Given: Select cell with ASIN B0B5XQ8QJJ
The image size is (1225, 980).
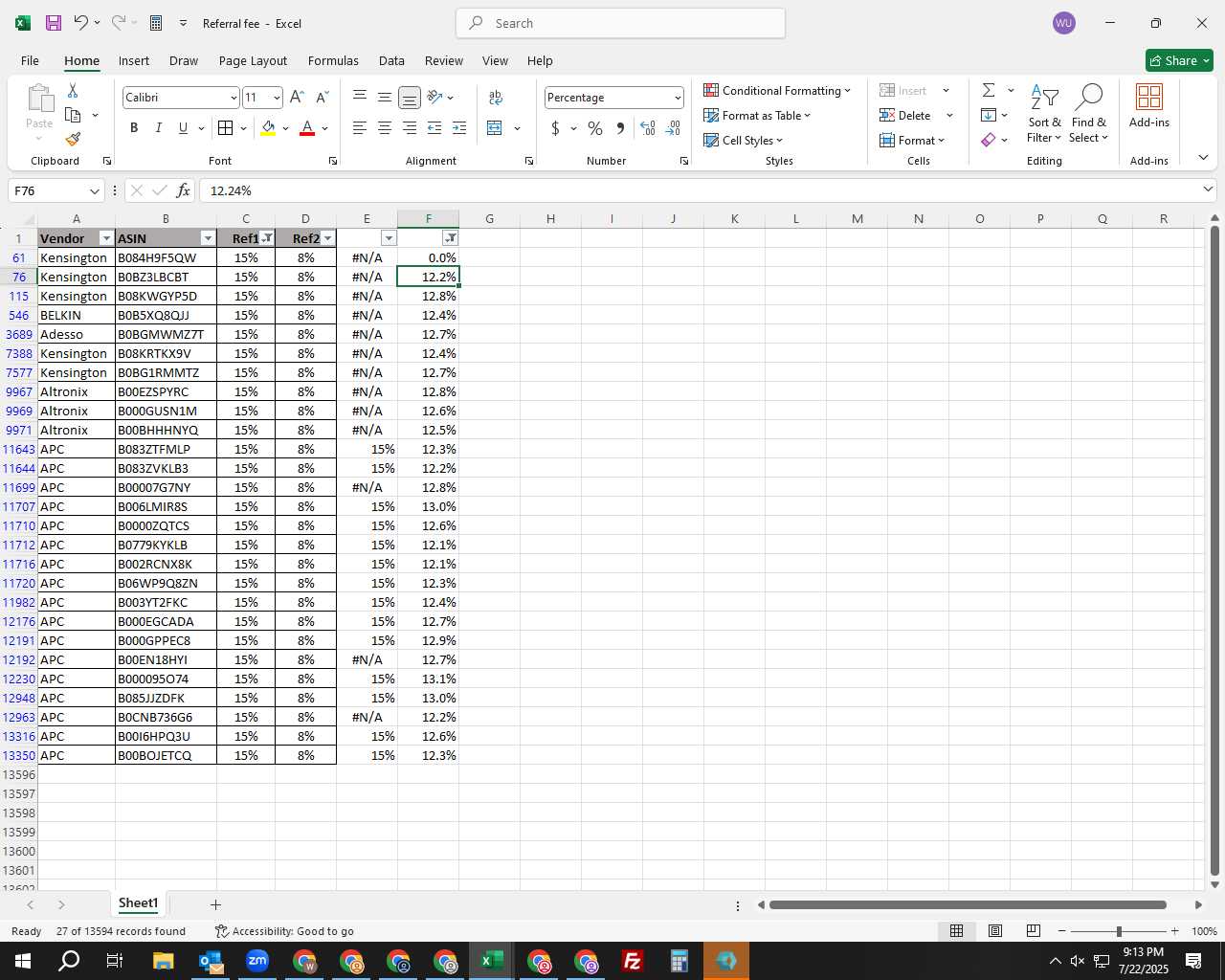Looking at the screenshot, I should click(166, 315).
